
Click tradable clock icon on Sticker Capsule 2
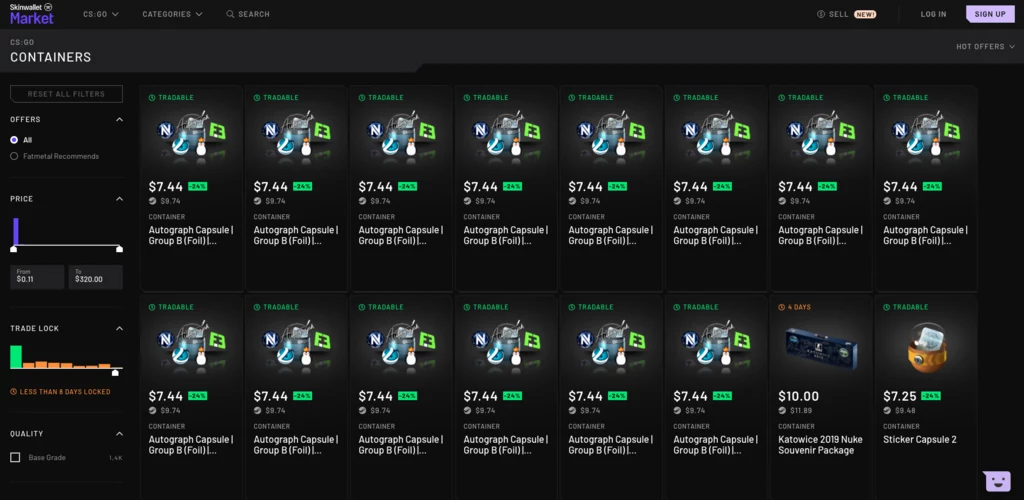(x=887, y=307)
